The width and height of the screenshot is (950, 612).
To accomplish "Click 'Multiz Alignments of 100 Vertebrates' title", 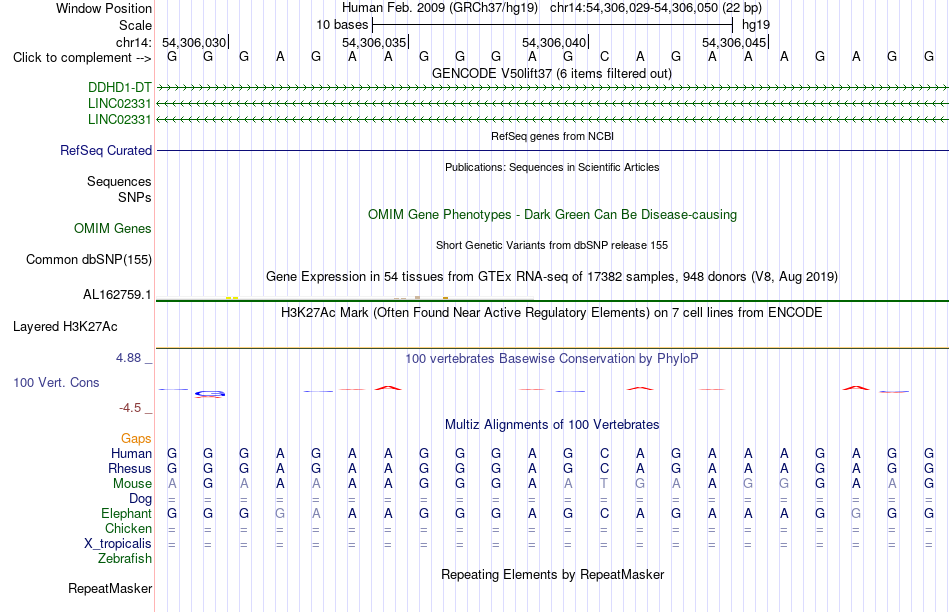I will pyautogui.click(x=552, y=425).
